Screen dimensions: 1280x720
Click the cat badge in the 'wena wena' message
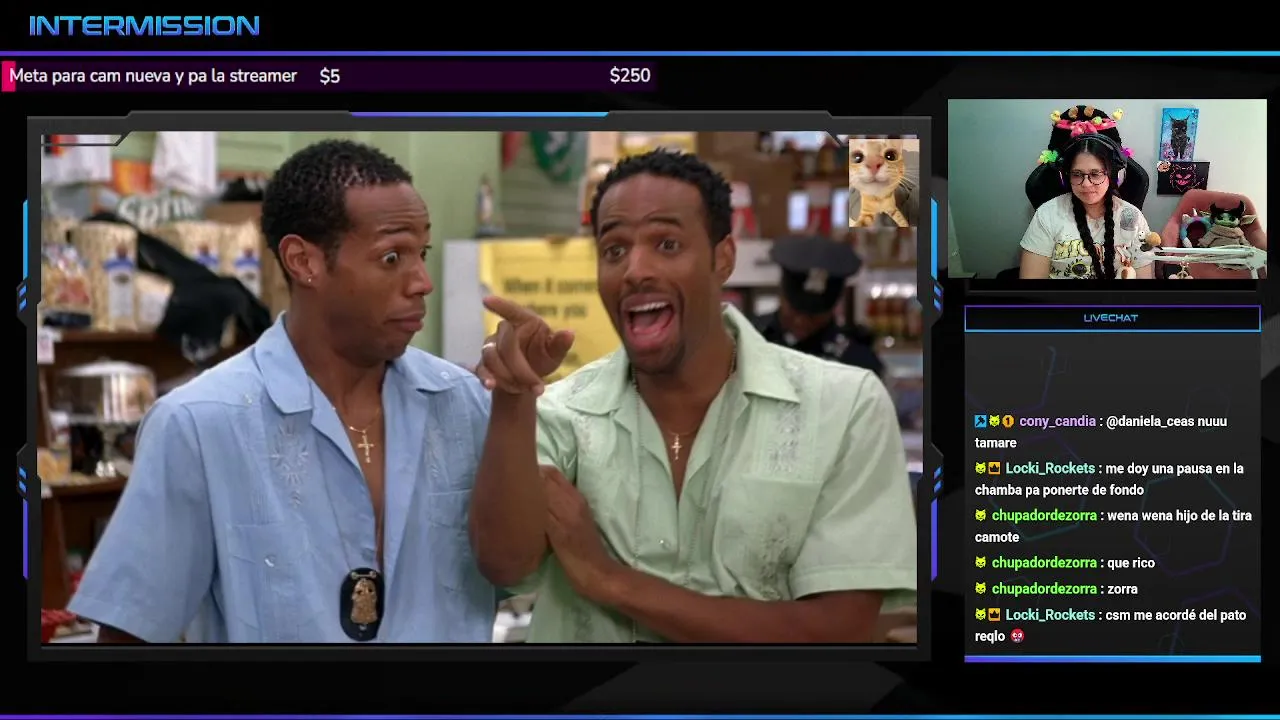[981, 515]
